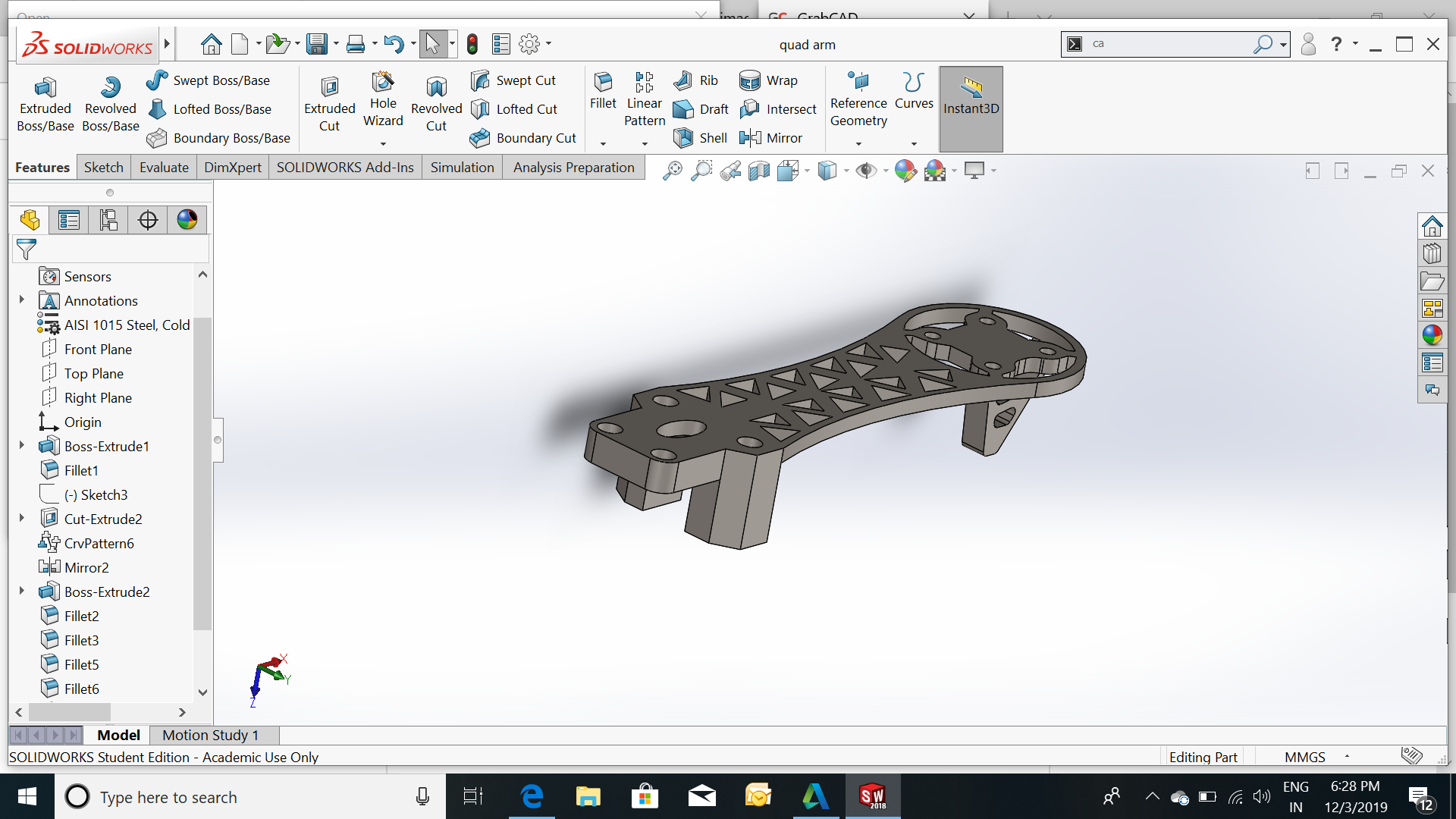Click the Rebuild traffic light icon

[472, 44]
